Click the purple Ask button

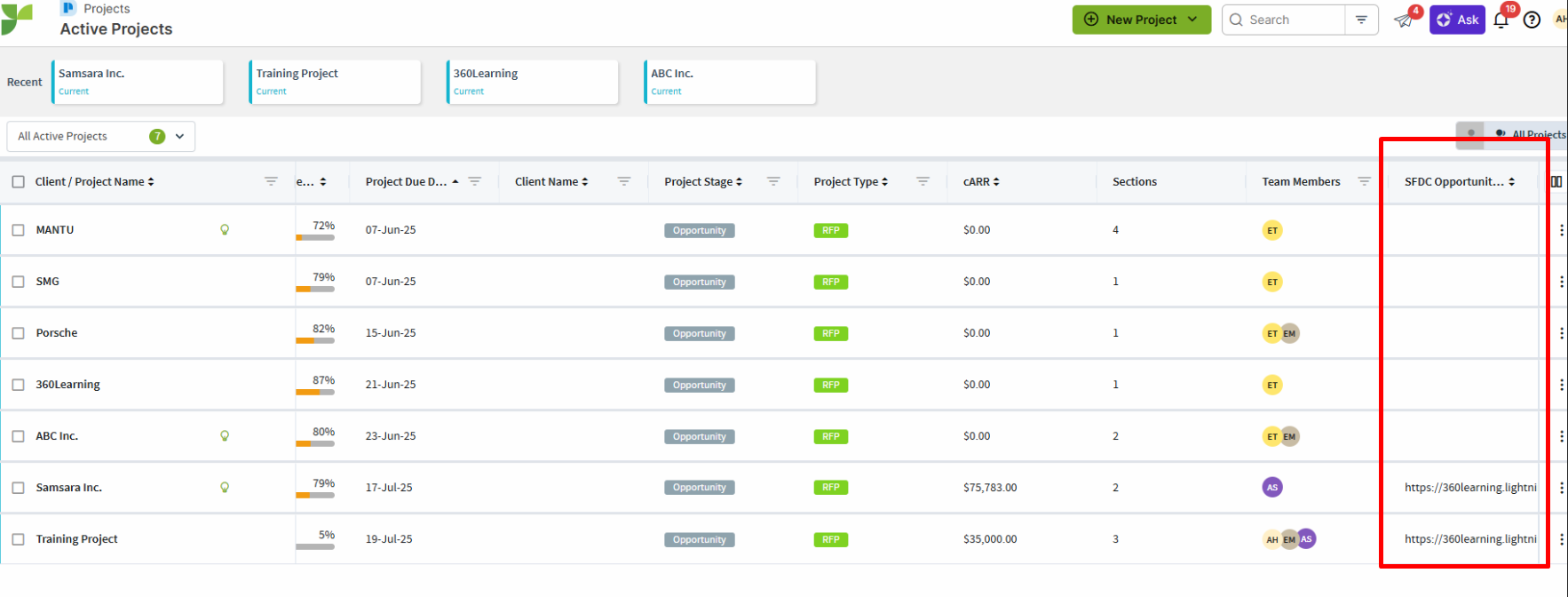pos(1457,20)
